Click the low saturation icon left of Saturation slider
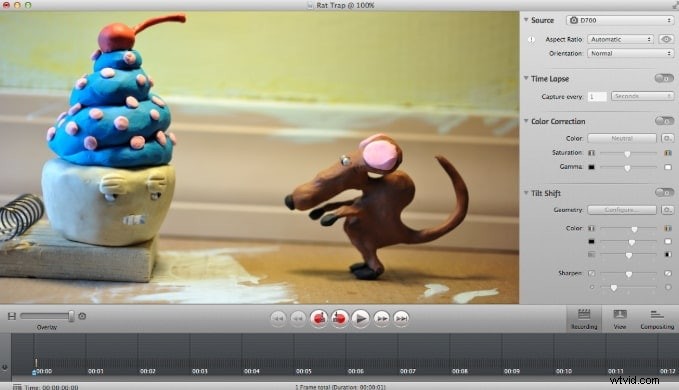679x390 pixels. pyautogui.click(x=592, y=153)
